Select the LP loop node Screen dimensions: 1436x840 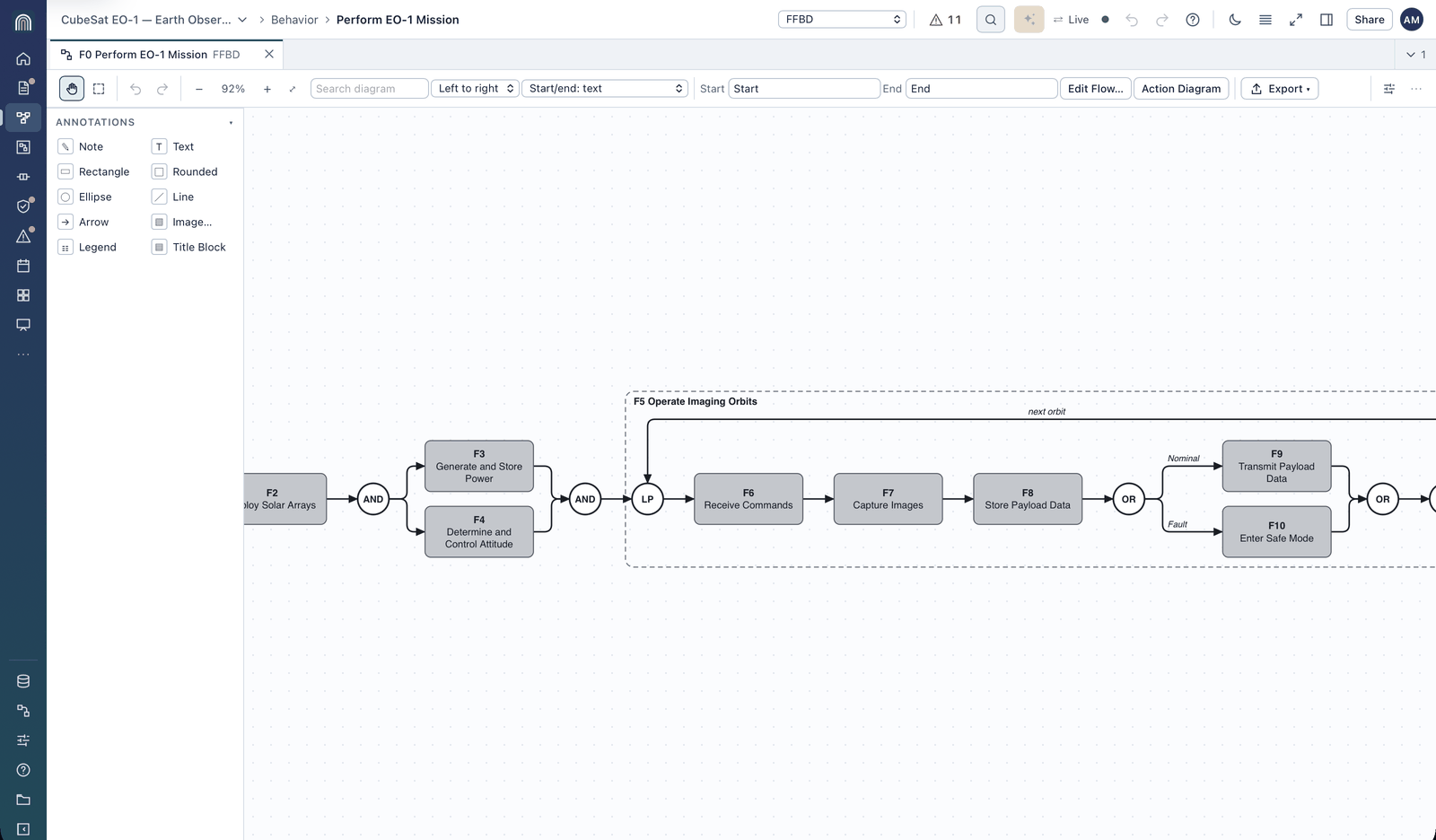tap(647, 499)
